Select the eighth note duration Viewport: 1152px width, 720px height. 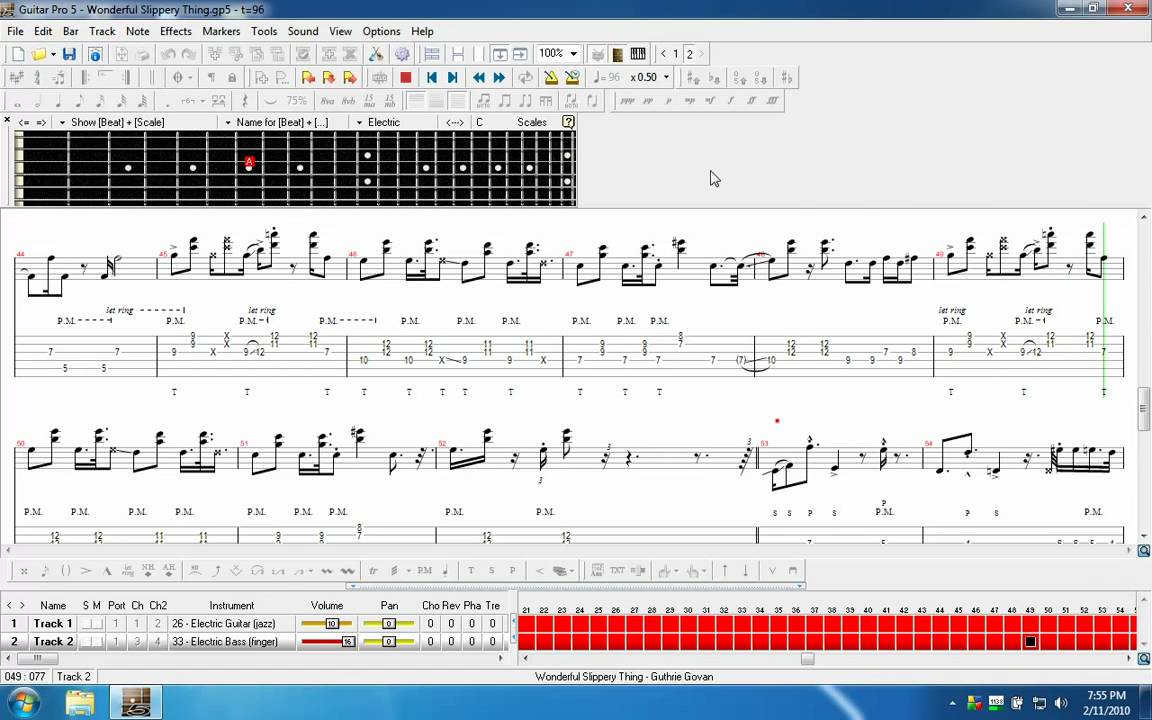click(79, 101)
